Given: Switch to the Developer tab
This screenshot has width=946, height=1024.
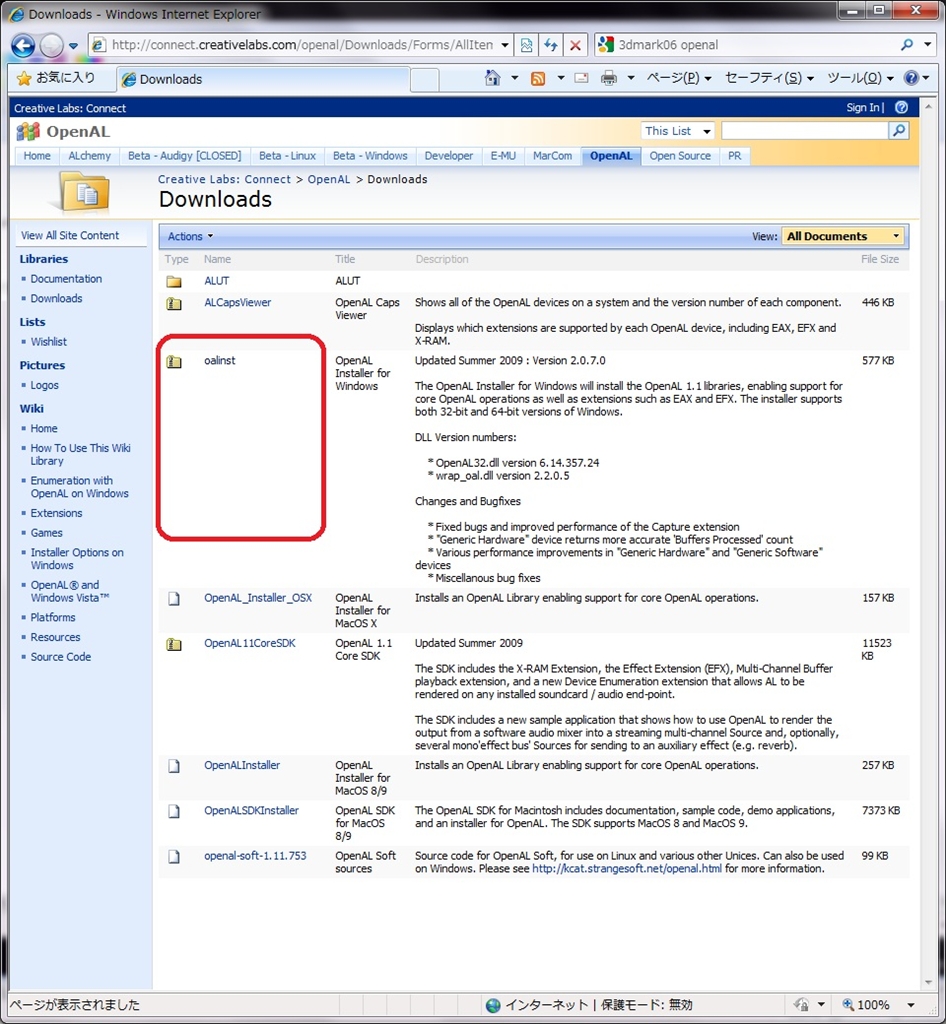Looking at the screenshot, I should pyautogui.click(x=448, y=156).
